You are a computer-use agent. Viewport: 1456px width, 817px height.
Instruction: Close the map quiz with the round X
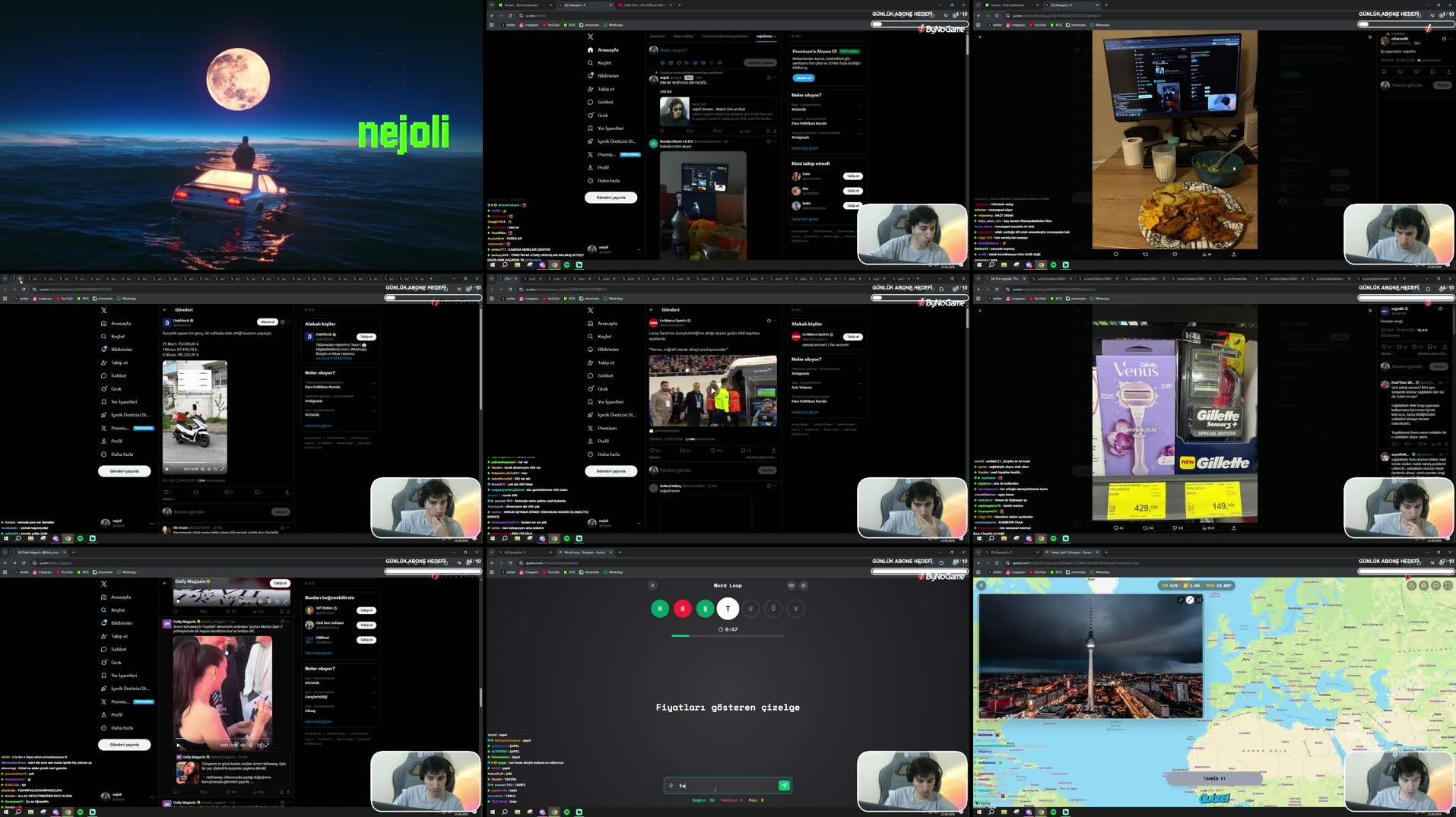click(x=982, y=586)
